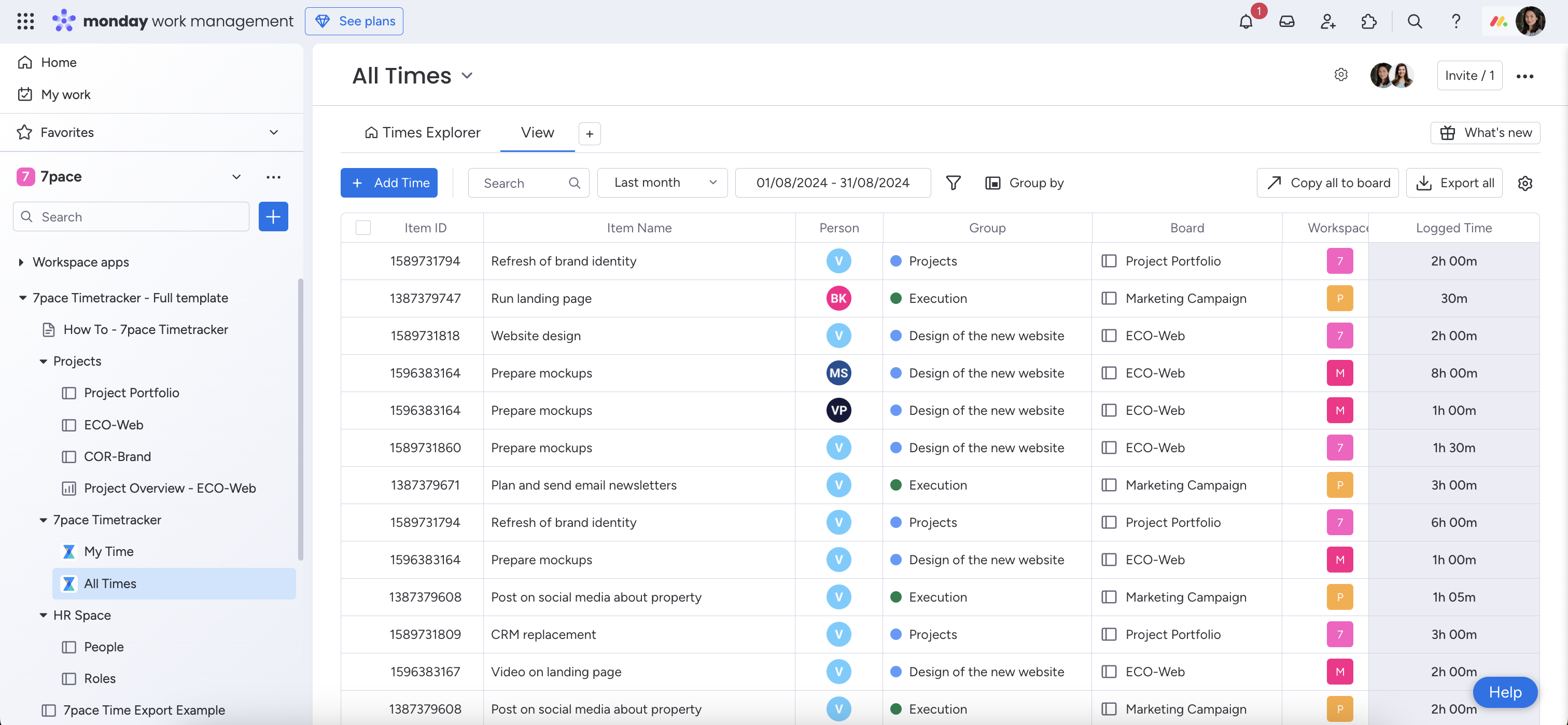Screen dimensions: 1568x725
Task: Click the Invite / 1 button
Action: click(1469, 76)
